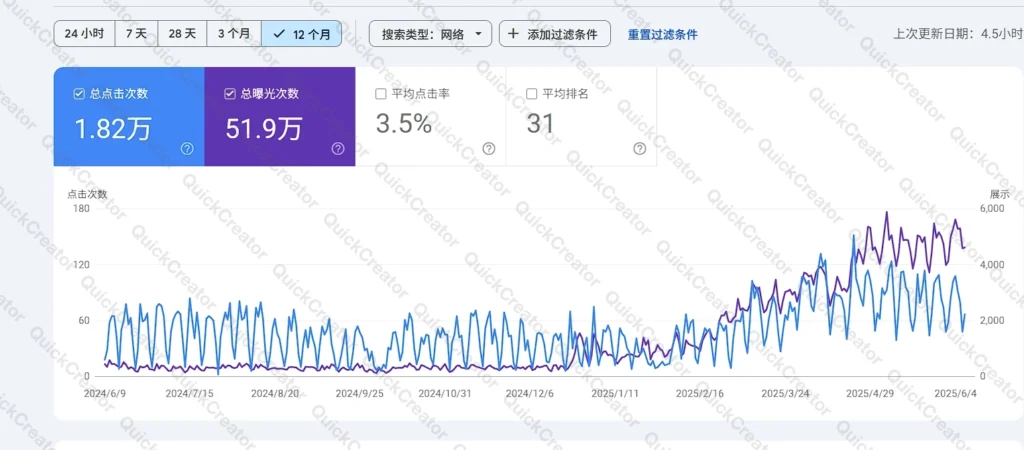1024x450 pixels.
Task: Click the 51.9万 impressions value
Action: coord(264,129)
